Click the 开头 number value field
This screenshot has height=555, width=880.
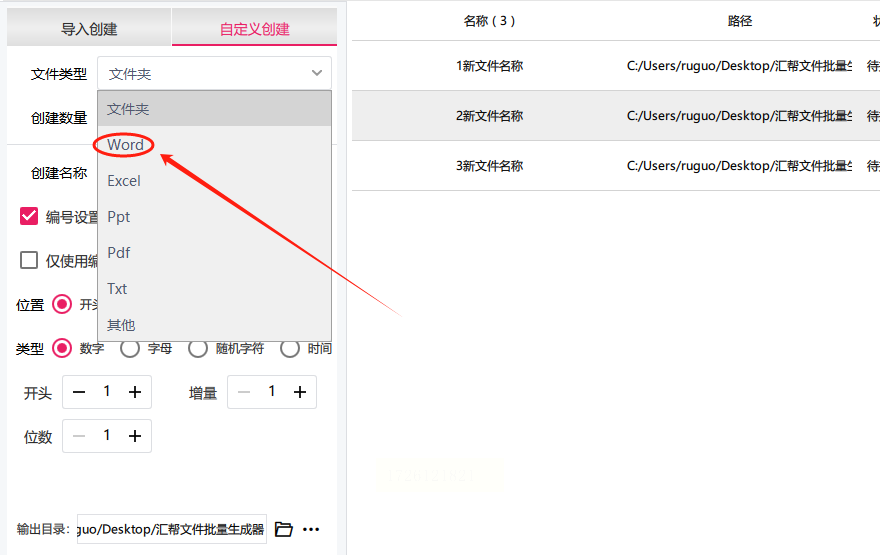[x=107, y=392]
